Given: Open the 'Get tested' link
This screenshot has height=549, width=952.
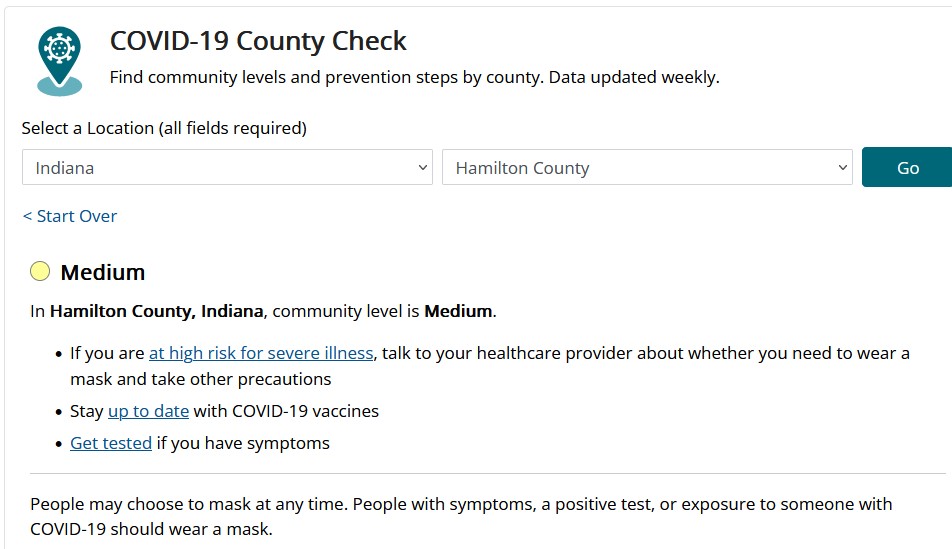Looking at the screenshot, I should point(111,443).
